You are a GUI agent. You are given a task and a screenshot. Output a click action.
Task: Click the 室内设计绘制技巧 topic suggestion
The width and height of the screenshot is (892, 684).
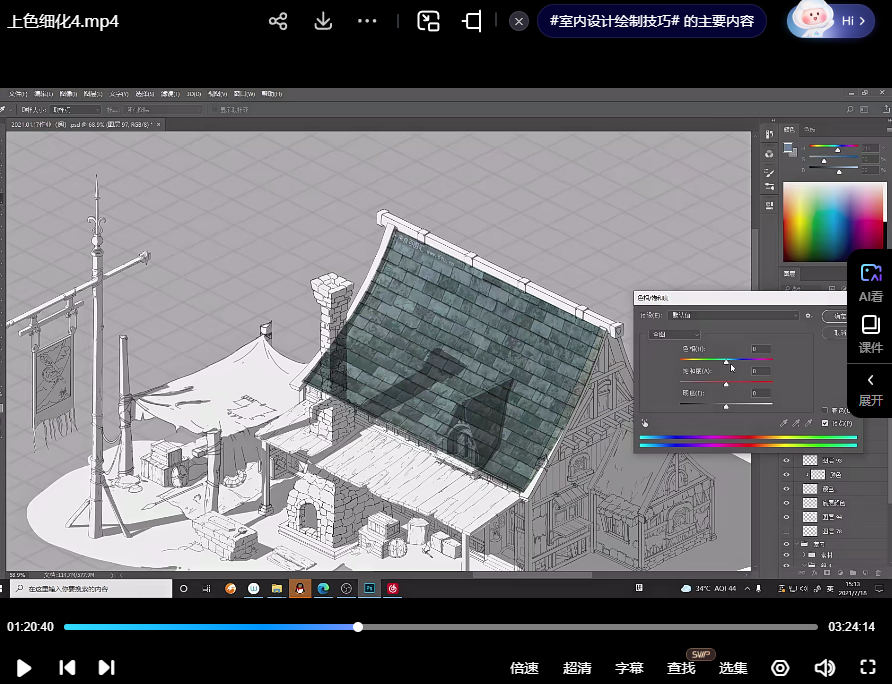pyautogui.click(x=651, y=21)
